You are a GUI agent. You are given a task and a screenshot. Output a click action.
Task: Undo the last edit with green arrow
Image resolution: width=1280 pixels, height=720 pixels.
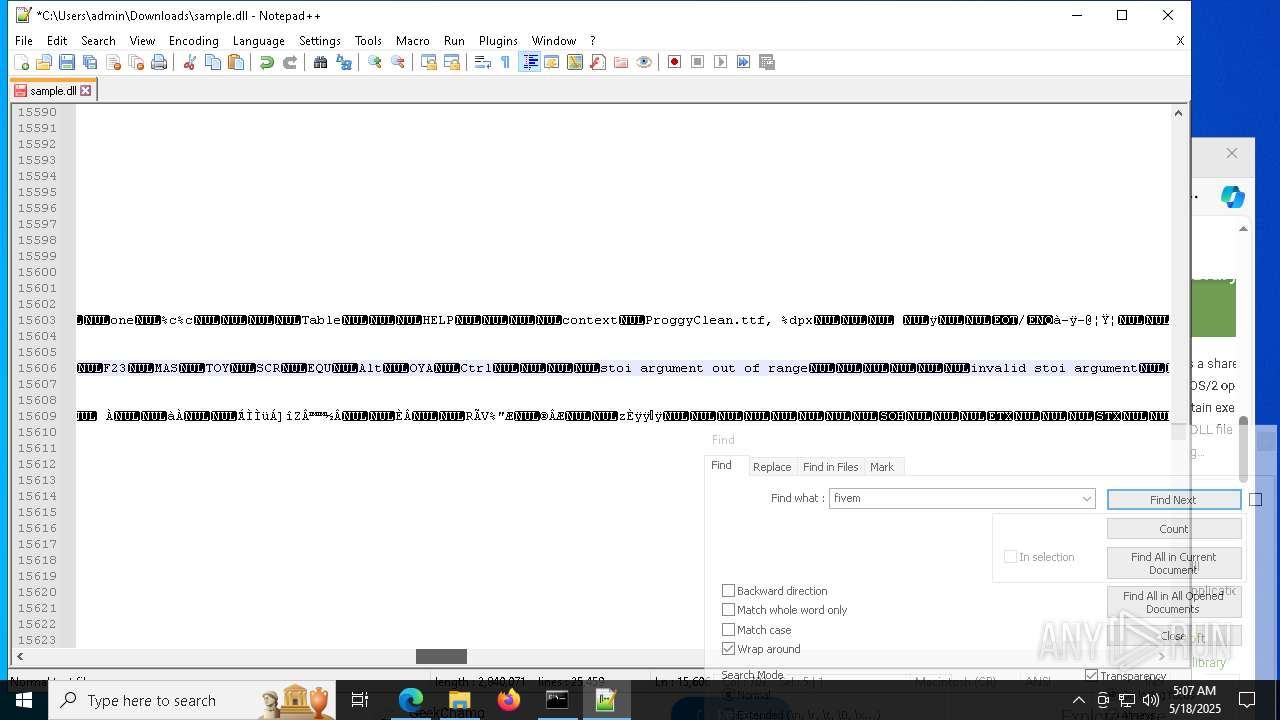pyautogui.click(x=266, y=62)
